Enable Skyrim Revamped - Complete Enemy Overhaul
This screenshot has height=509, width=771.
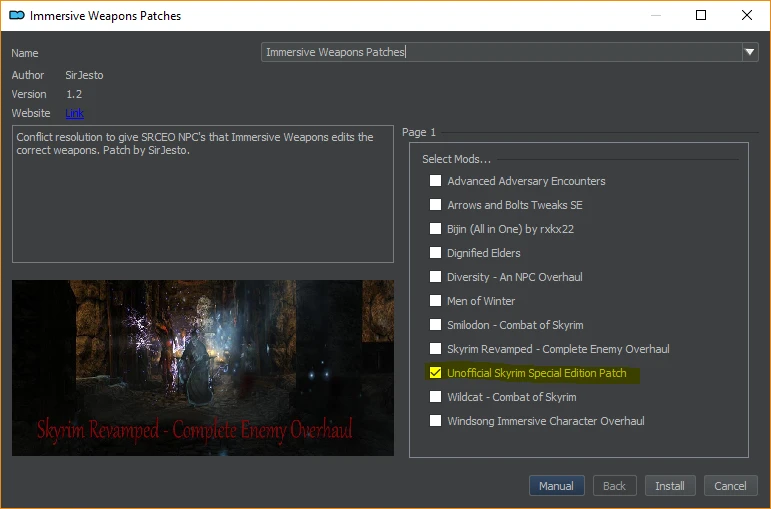435,349
